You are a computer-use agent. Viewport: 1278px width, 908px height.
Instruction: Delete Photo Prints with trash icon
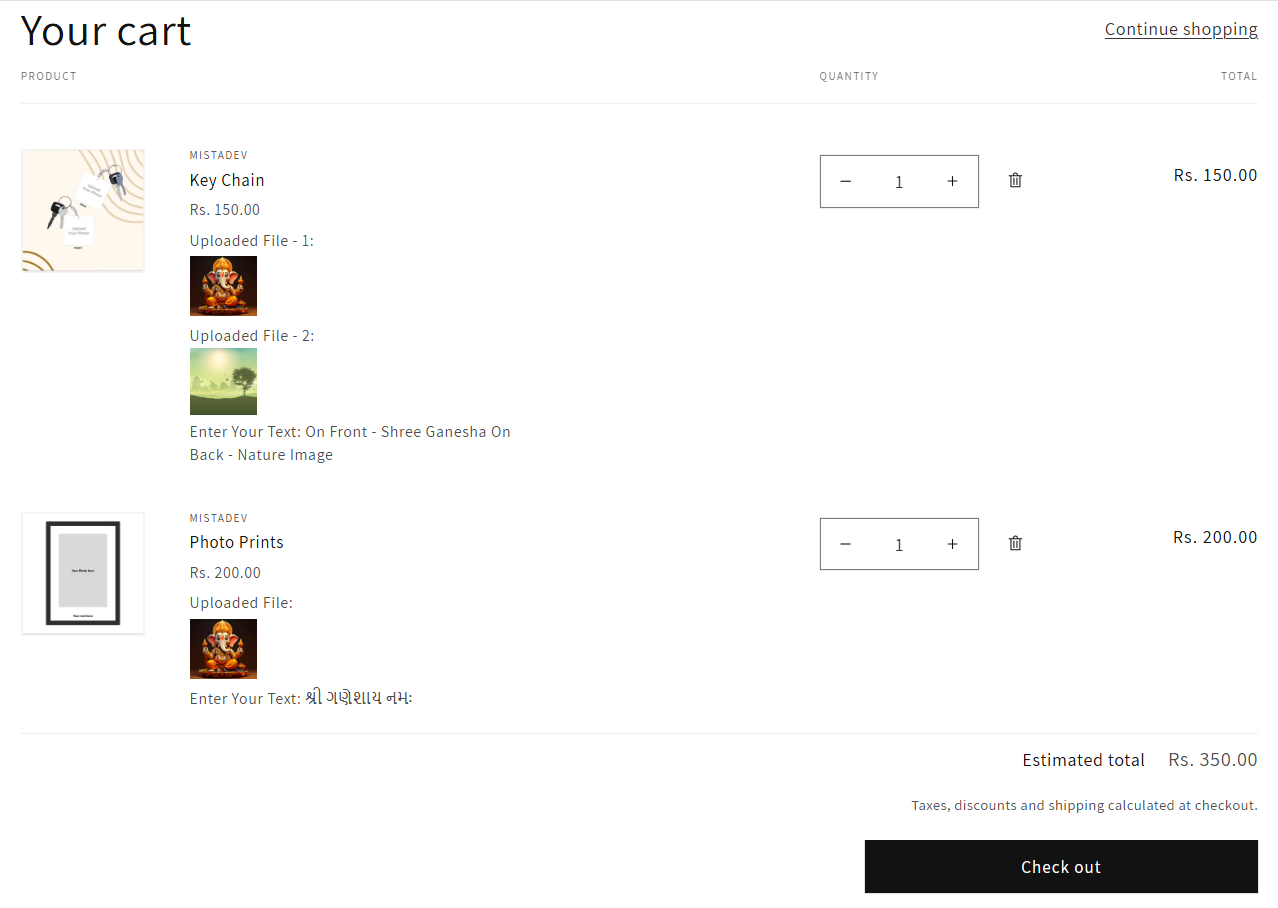(1015, 543)
